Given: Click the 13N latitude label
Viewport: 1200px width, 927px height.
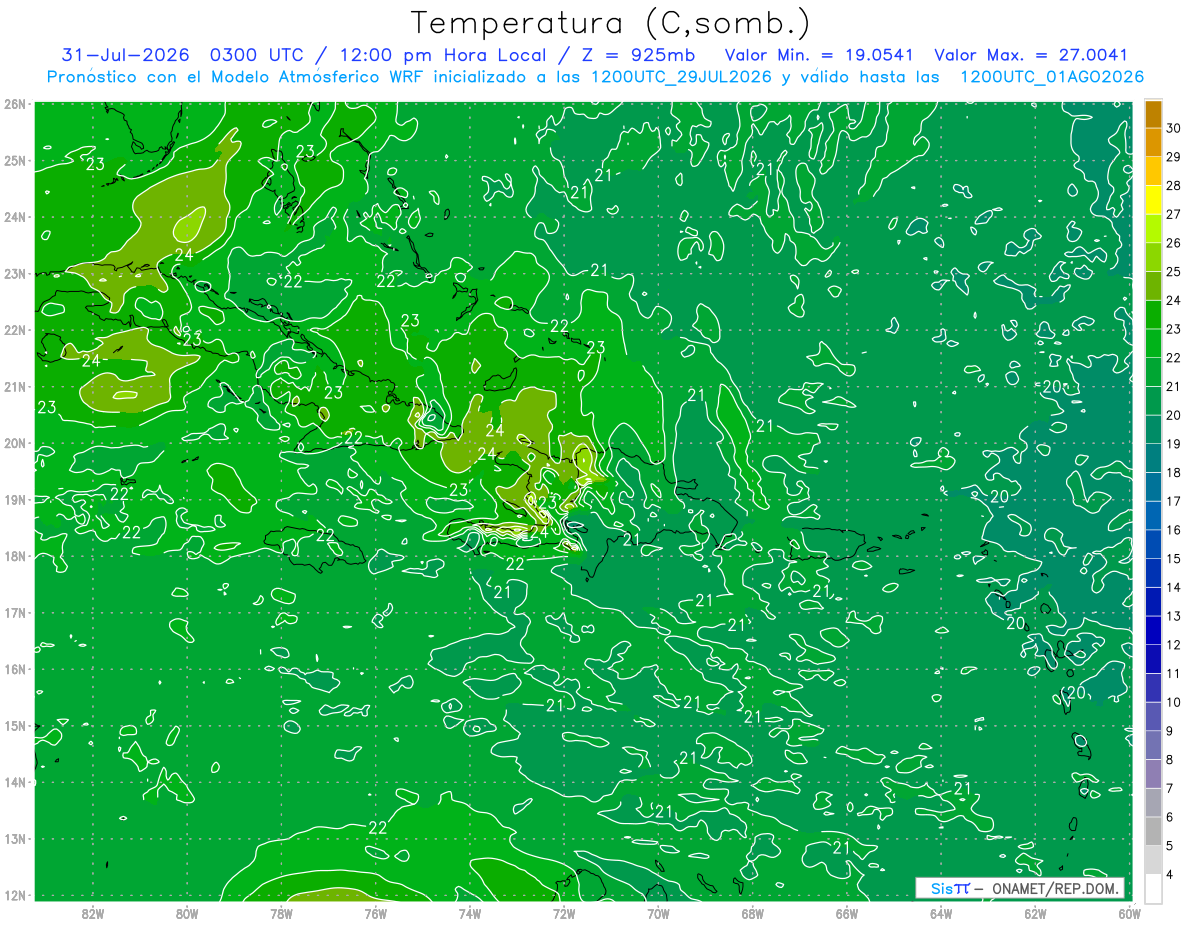Looking at the screenshot, I should (16, 839).
